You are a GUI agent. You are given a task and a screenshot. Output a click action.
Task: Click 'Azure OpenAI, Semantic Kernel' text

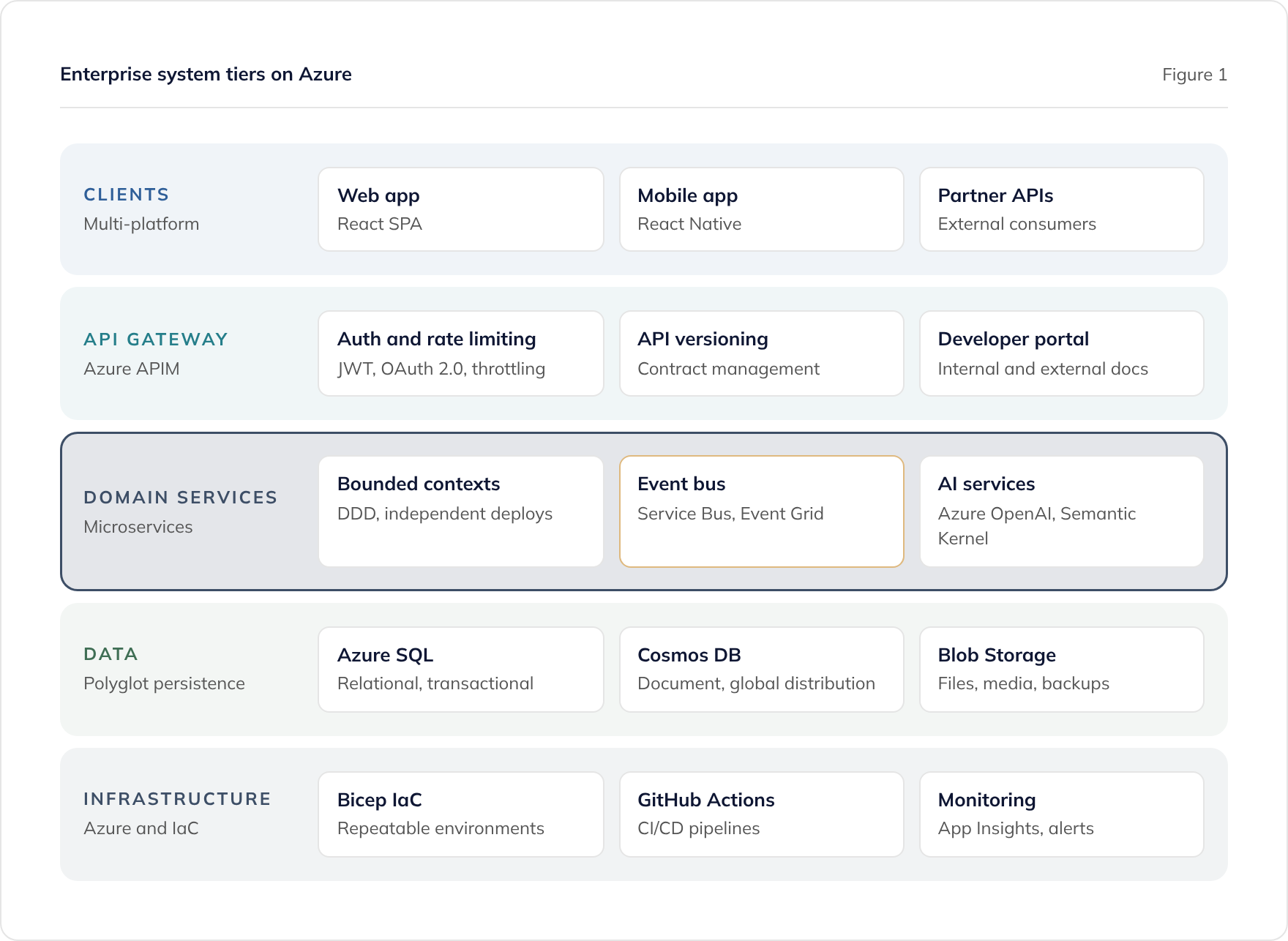(x=1037, y=526)
